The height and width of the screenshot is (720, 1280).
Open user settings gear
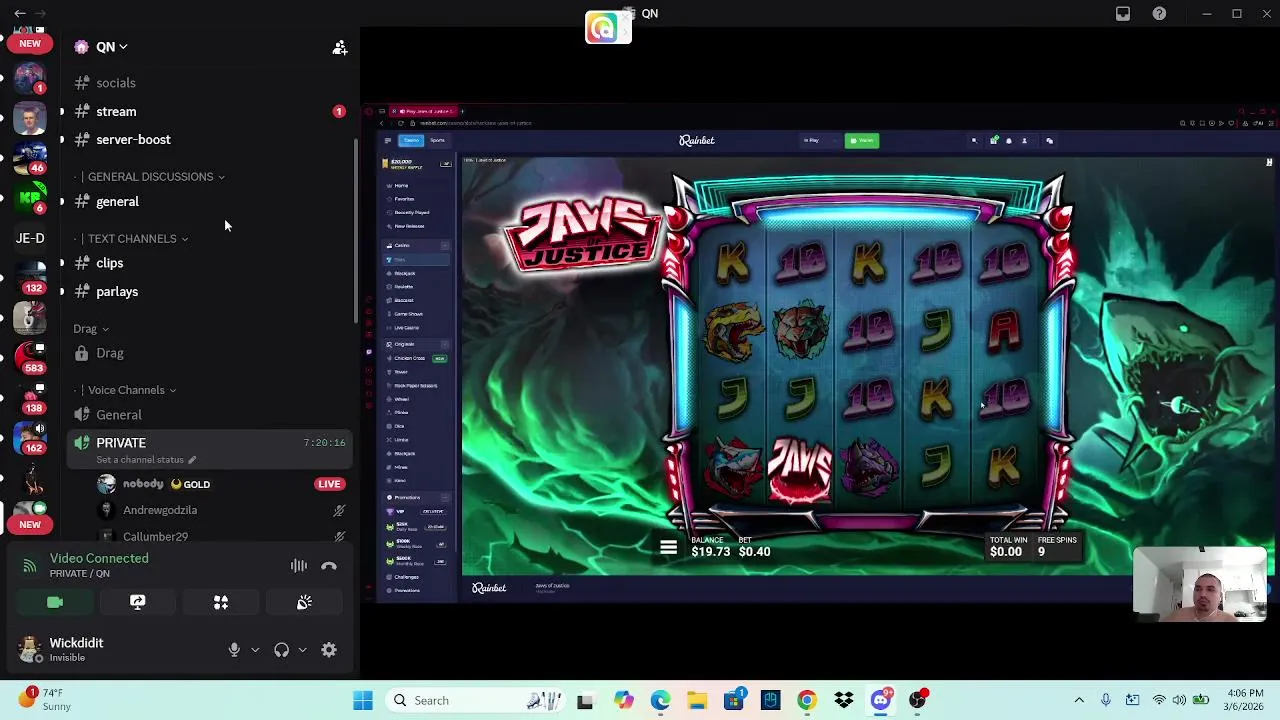[x=329, y=650]
